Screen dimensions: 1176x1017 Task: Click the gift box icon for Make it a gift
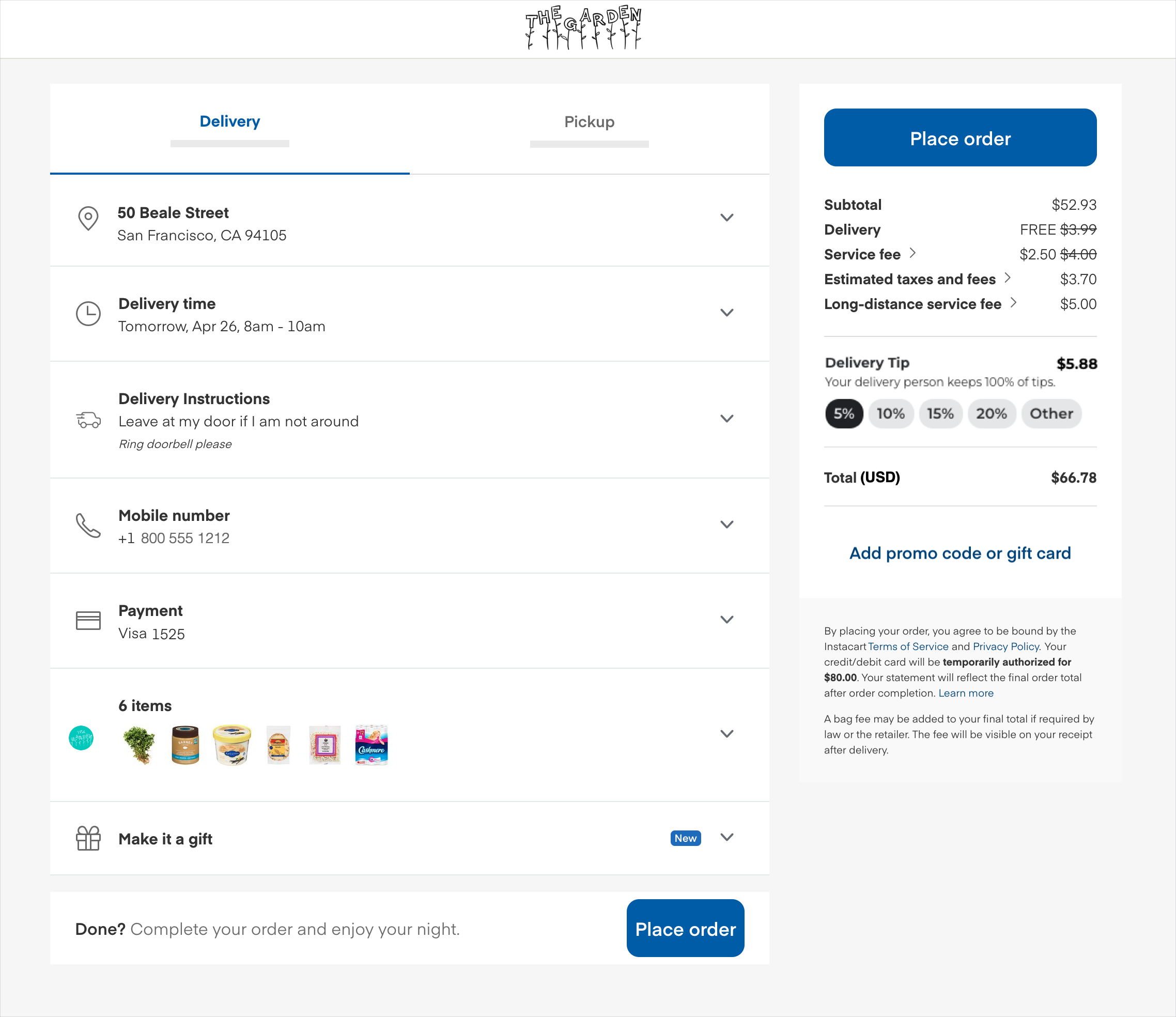pyautogui.click(x=88, y=838)
